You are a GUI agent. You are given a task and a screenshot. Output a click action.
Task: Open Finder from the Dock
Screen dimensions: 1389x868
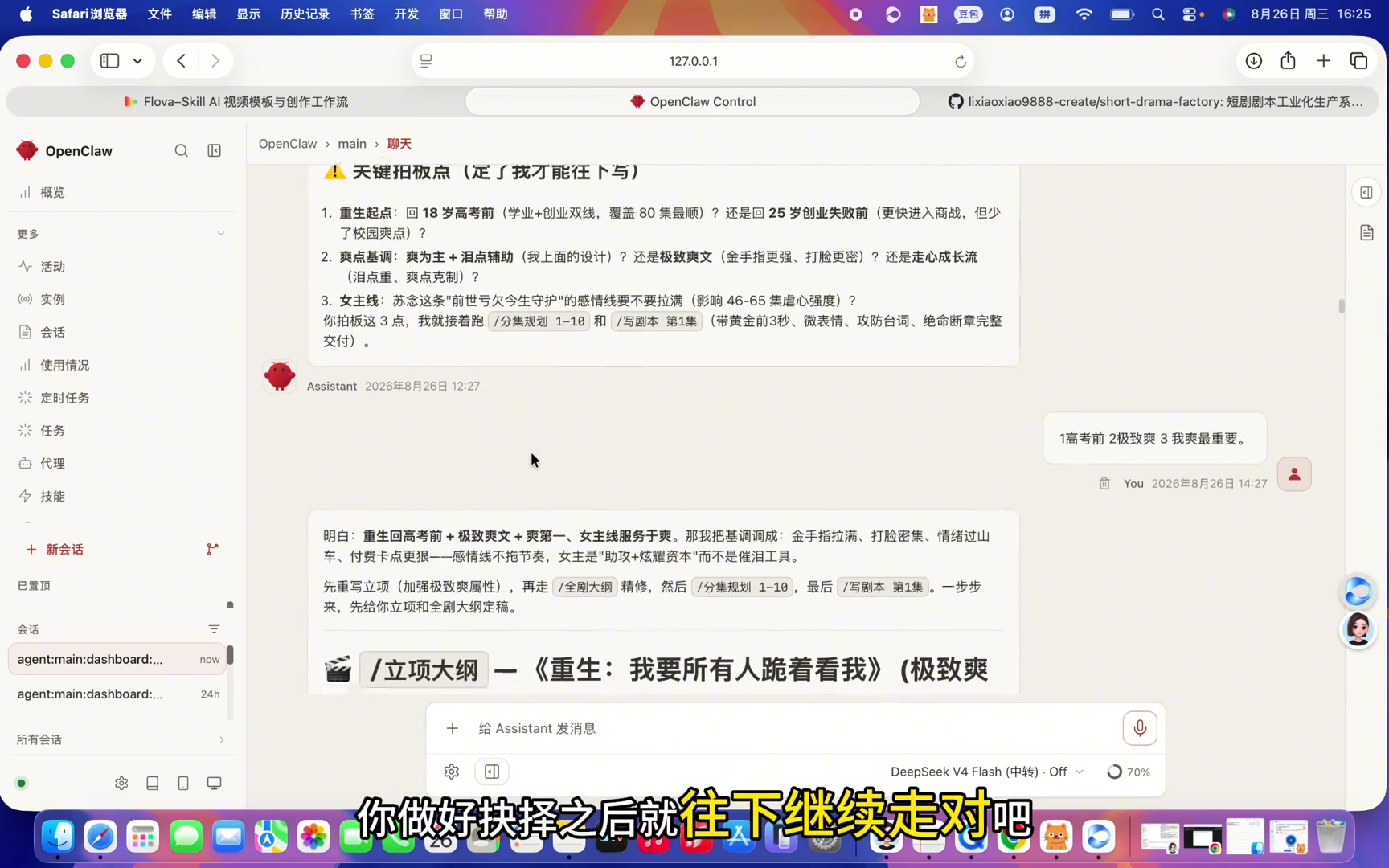(x=58, y=837)
